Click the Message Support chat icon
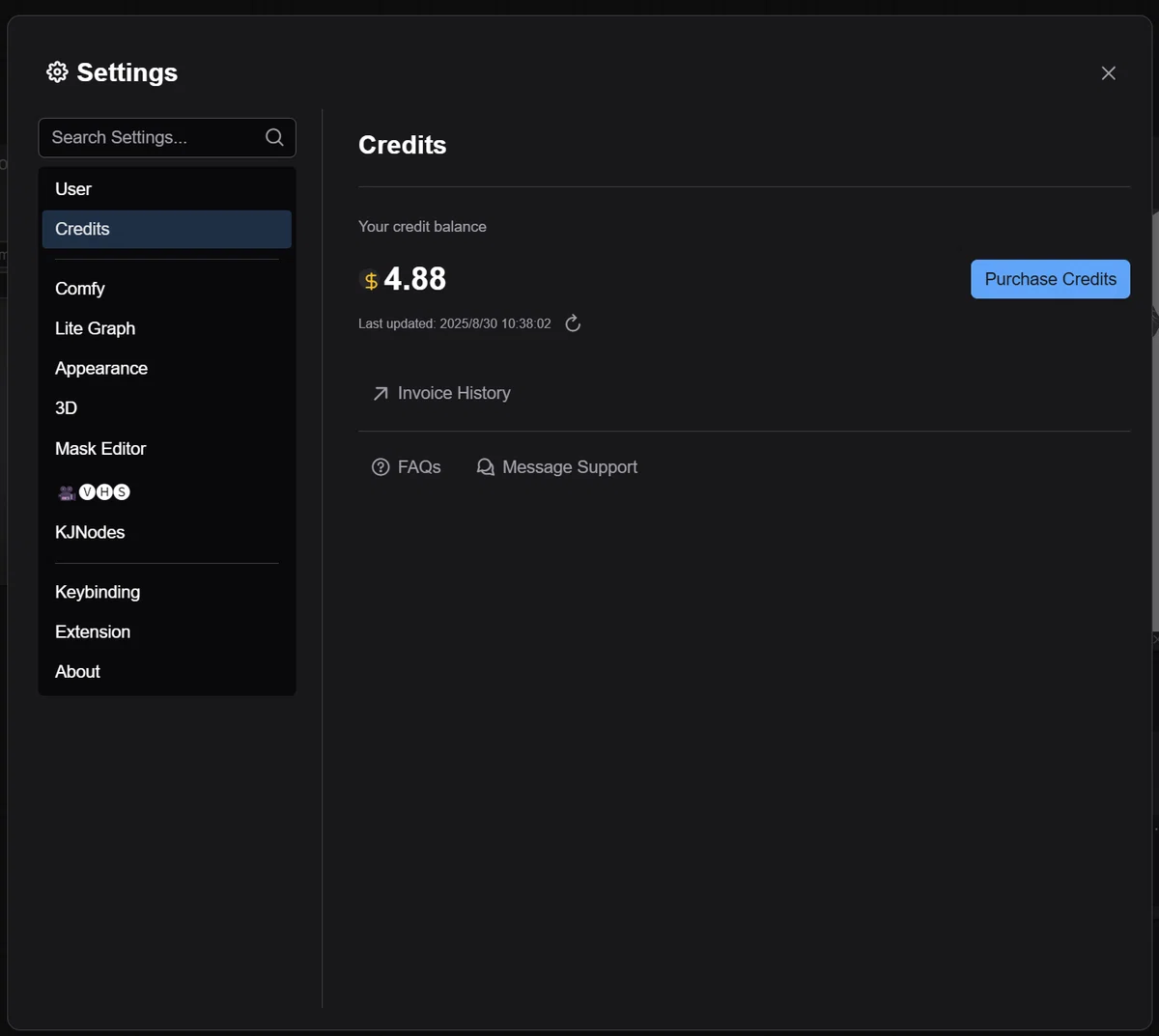This screenshot has height=1036, width=1159. pos(485,467)
